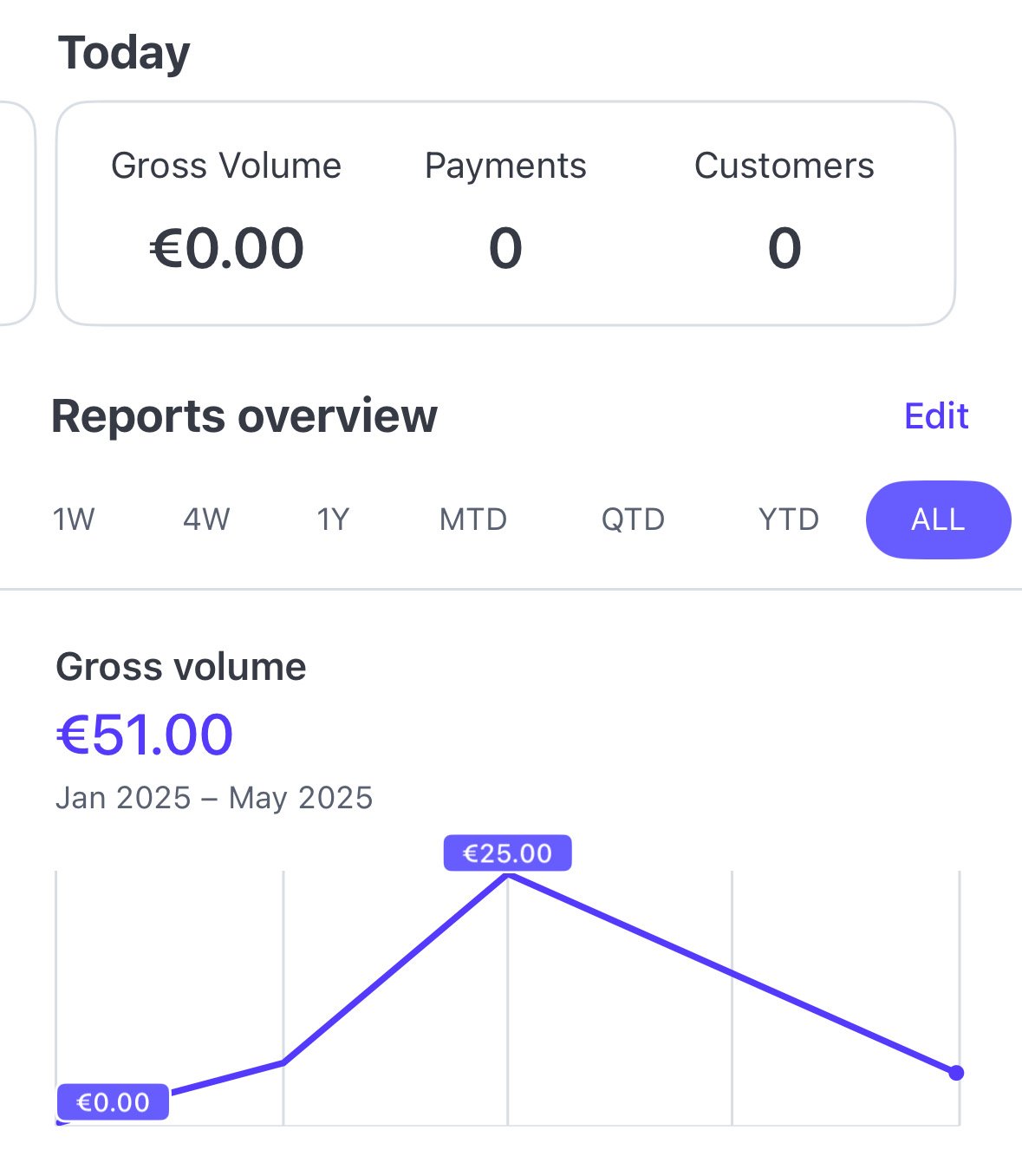This screenshot has width=1022, height=1176.
Task: Open today's Gross Volume €0.00 stat
Action: pyautogui.click(x=226, y=248)
